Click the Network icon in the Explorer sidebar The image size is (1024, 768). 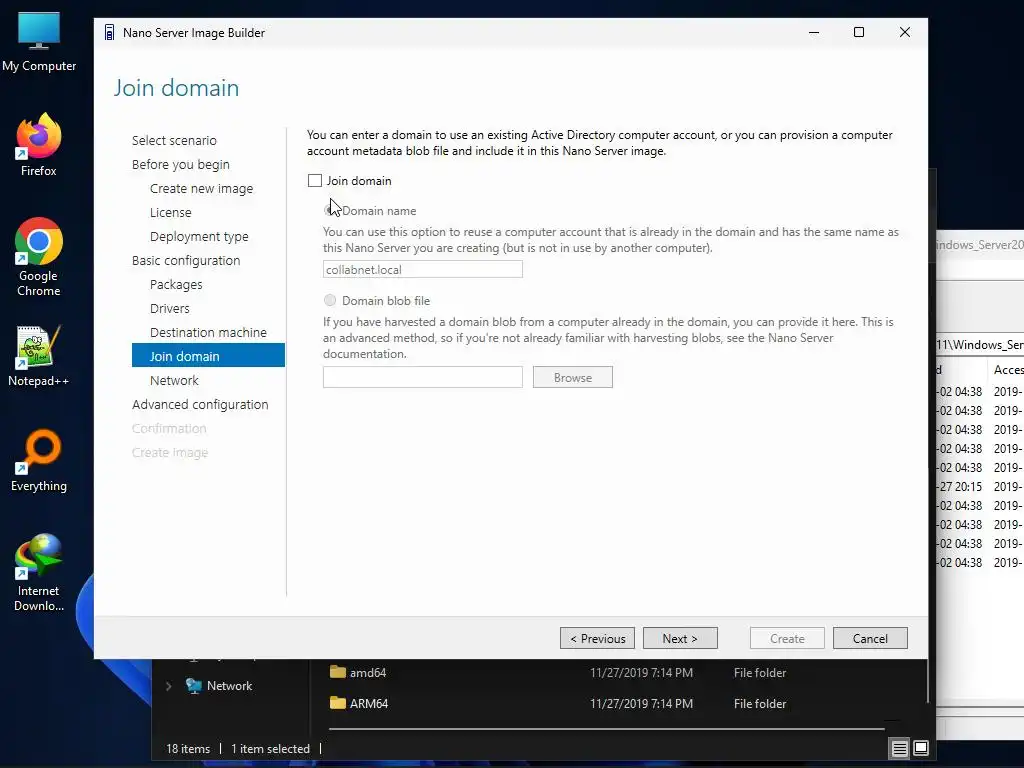click(193, 686)
